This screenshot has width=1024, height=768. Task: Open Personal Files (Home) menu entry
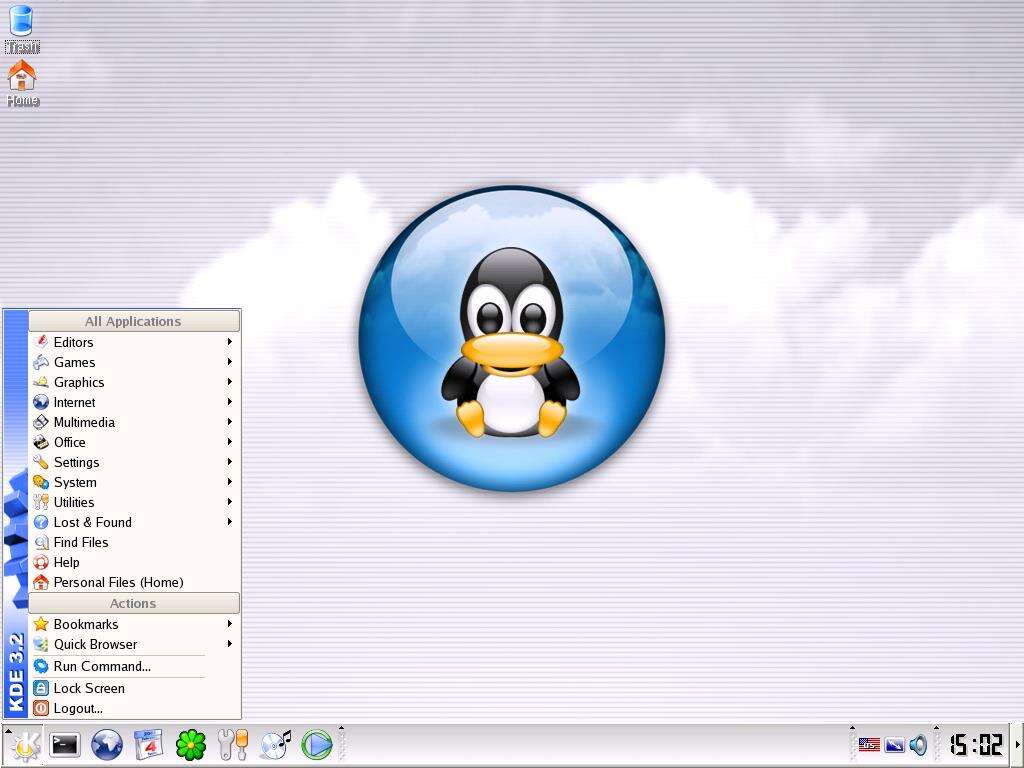coord(135,583)
